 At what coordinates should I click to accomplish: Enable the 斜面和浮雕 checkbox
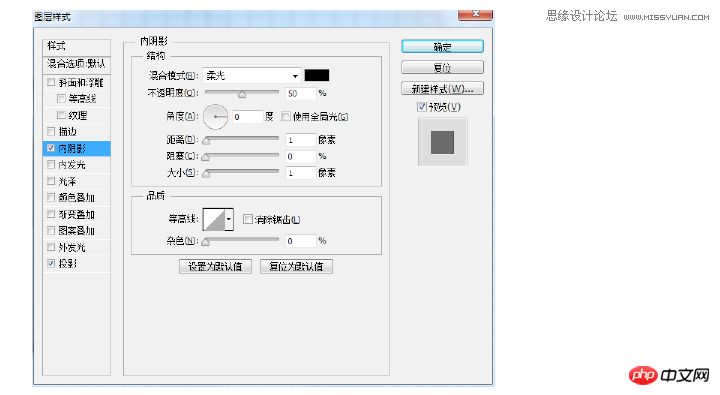[51, 82]
